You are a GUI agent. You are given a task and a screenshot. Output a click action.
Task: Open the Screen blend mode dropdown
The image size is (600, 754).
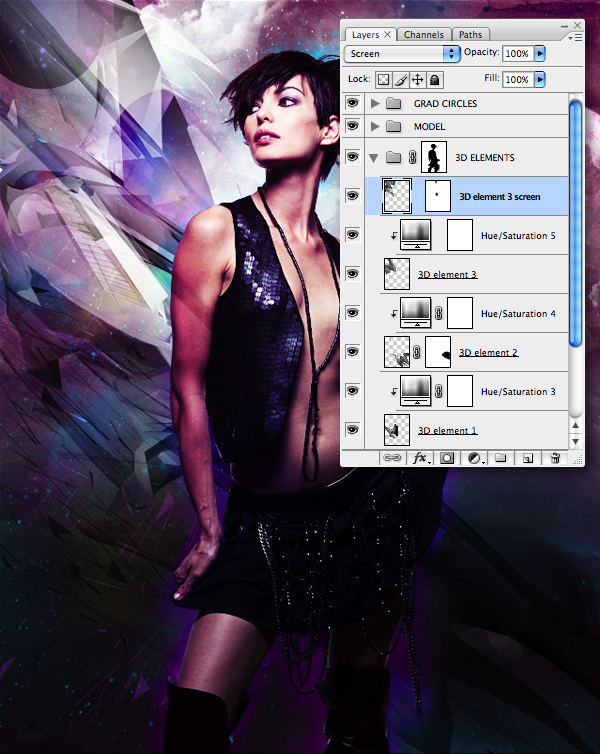pos(402,53)
